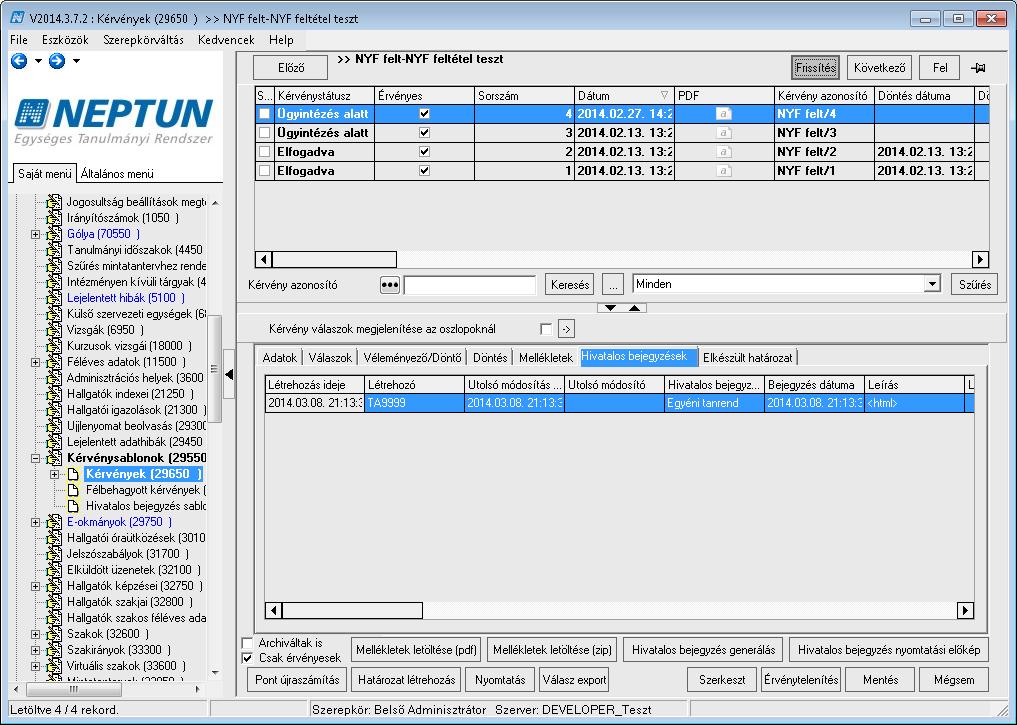Expand the Gólya (70550) tree node
Screen dimensions: 1017x725
(36, 234)
